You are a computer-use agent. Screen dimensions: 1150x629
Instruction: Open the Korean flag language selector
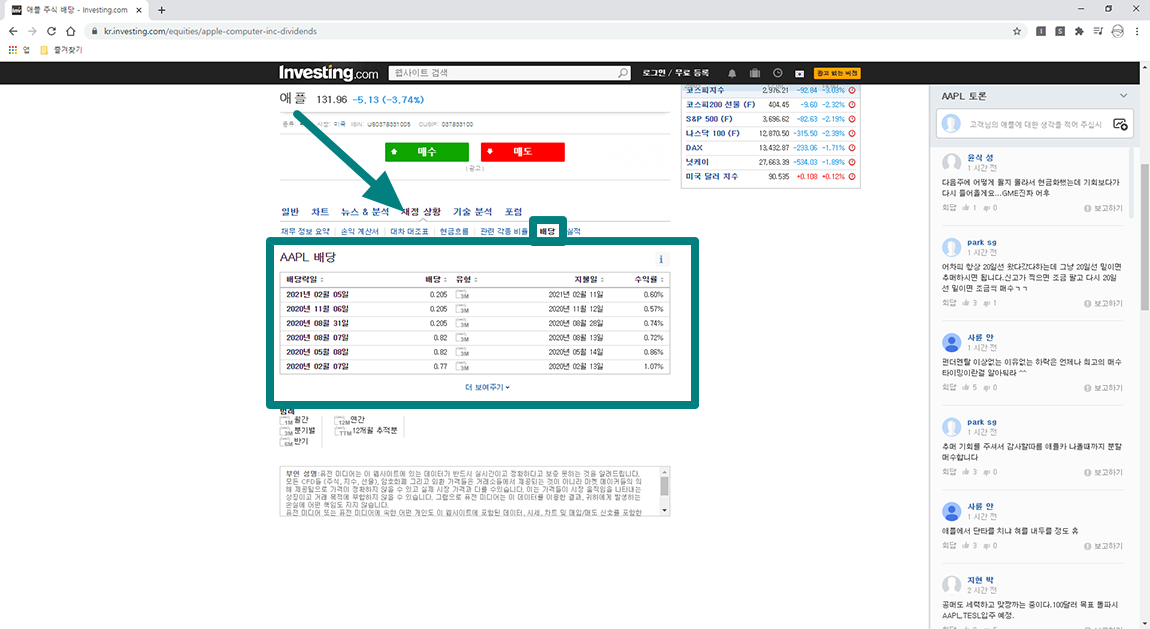click(799, 73)
